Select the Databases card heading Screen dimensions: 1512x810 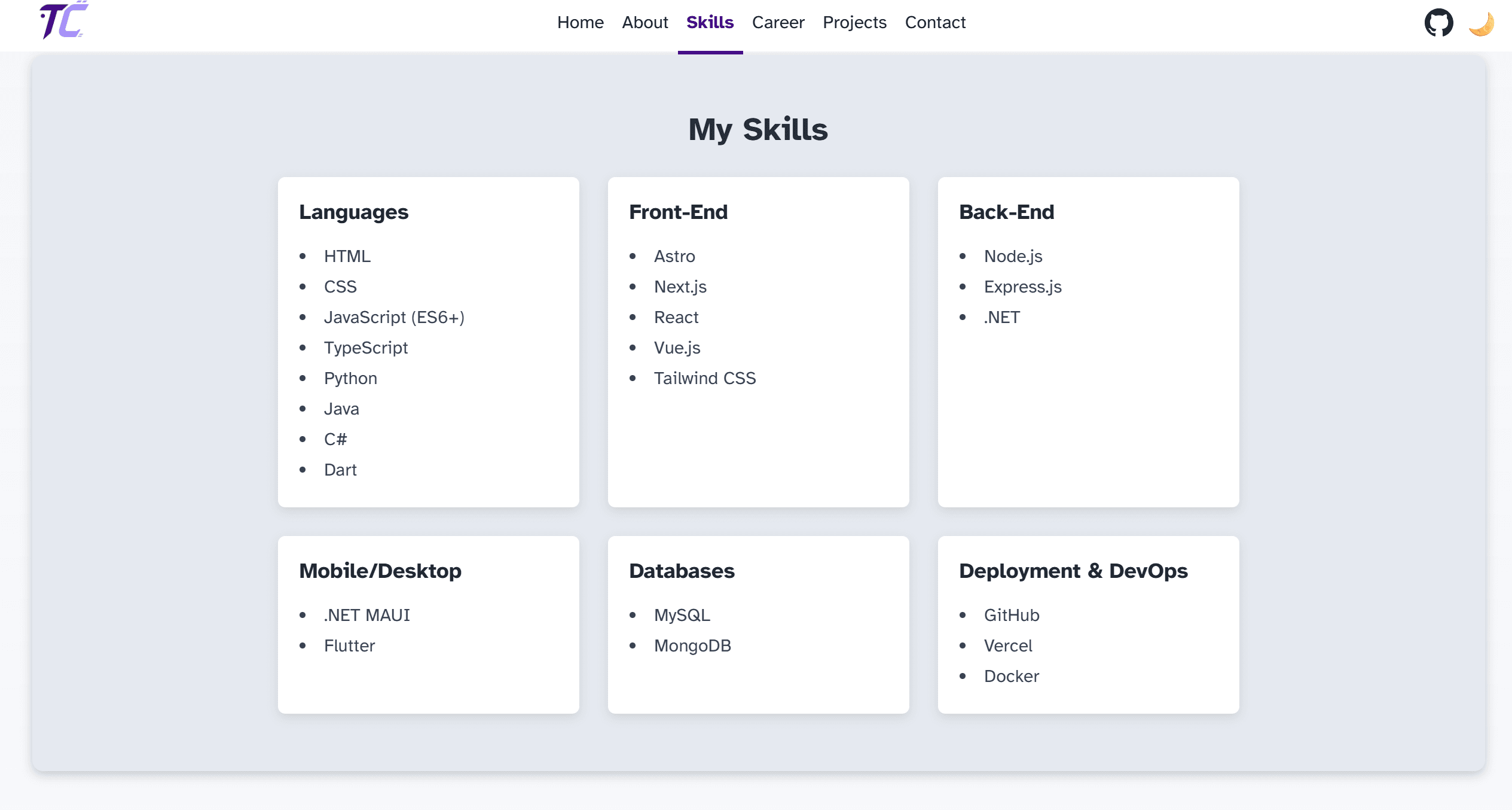682,571
